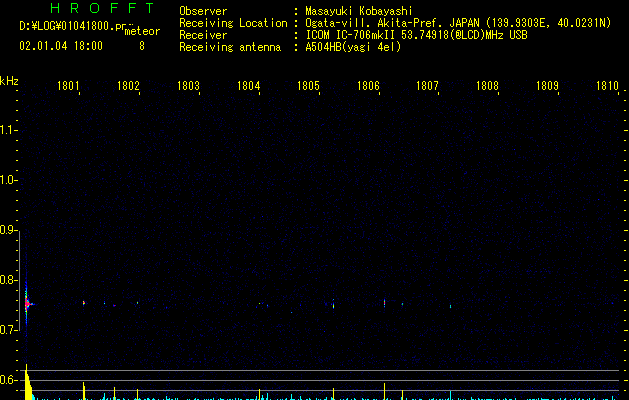Viewport: 629px width, 400px height.
Task: Click the Observer label
Action: 203,11
